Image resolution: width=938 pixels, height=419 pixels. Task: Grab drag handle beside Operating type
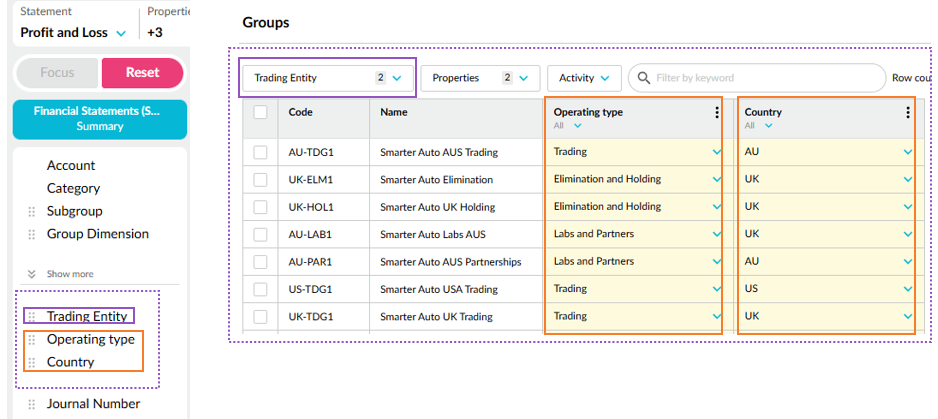coord(31,340)
